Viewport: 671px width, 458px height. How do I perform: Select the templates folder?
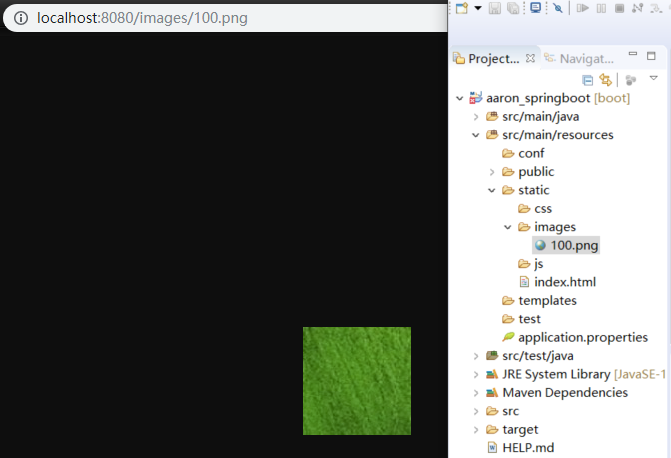tap(547, 300)
